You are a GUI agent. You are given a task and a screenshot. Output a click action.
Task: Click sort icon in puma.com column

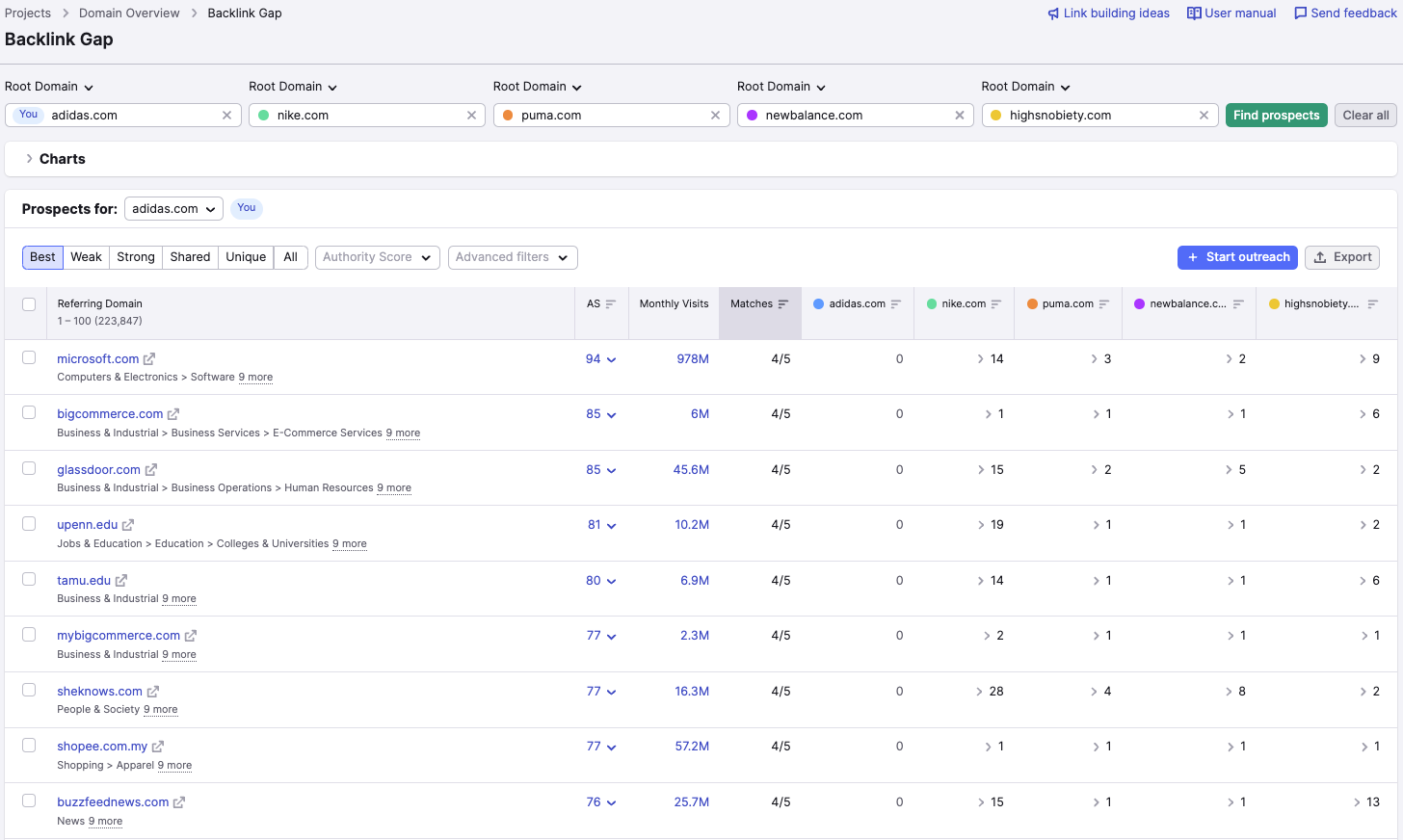(x=1104, y=304)
